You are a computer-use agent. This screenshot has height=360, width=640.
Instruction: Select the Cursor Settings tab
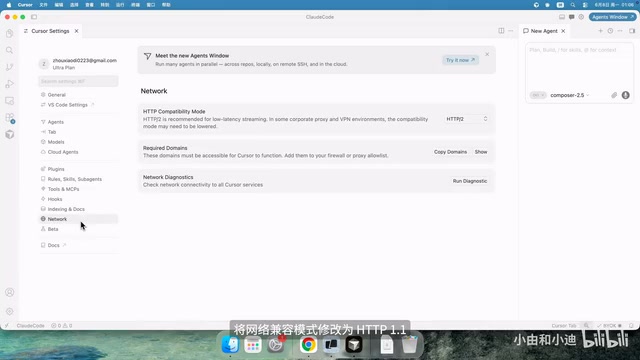click(50, 31)
